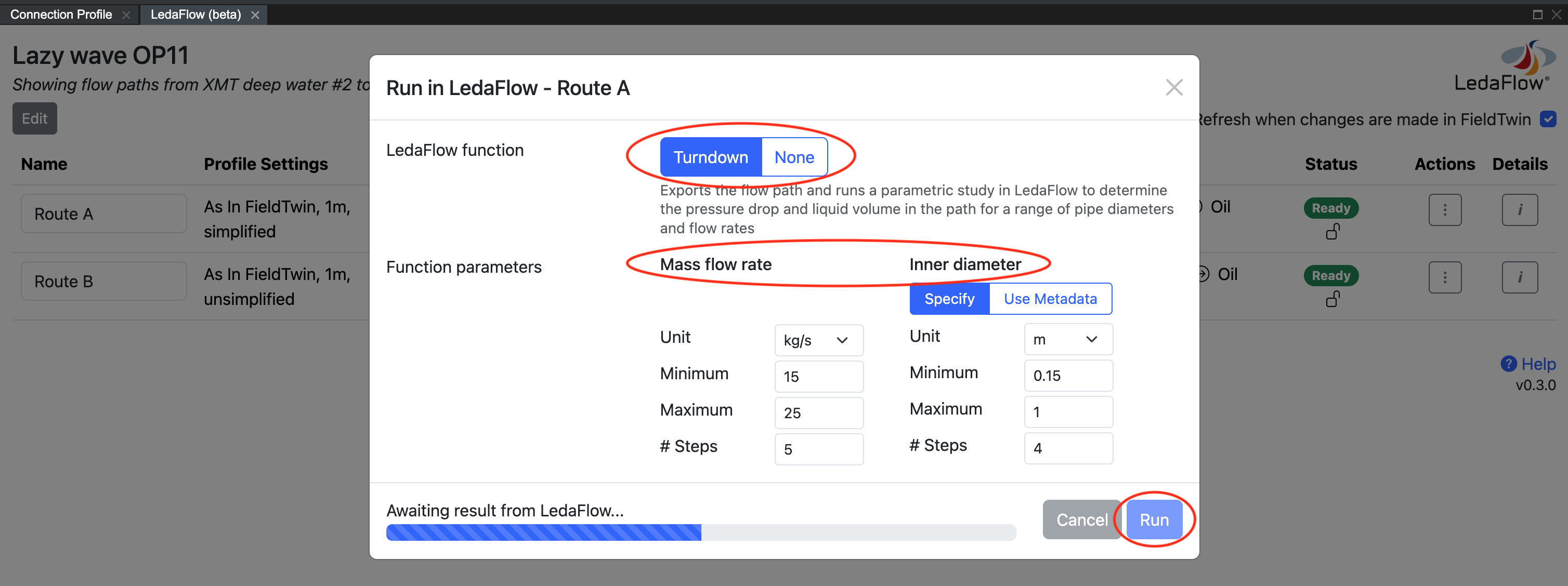The height and width of the screenshot is (586, 1568).
Task: Open actions menu for Route B
Action: tap(1445, 277)
